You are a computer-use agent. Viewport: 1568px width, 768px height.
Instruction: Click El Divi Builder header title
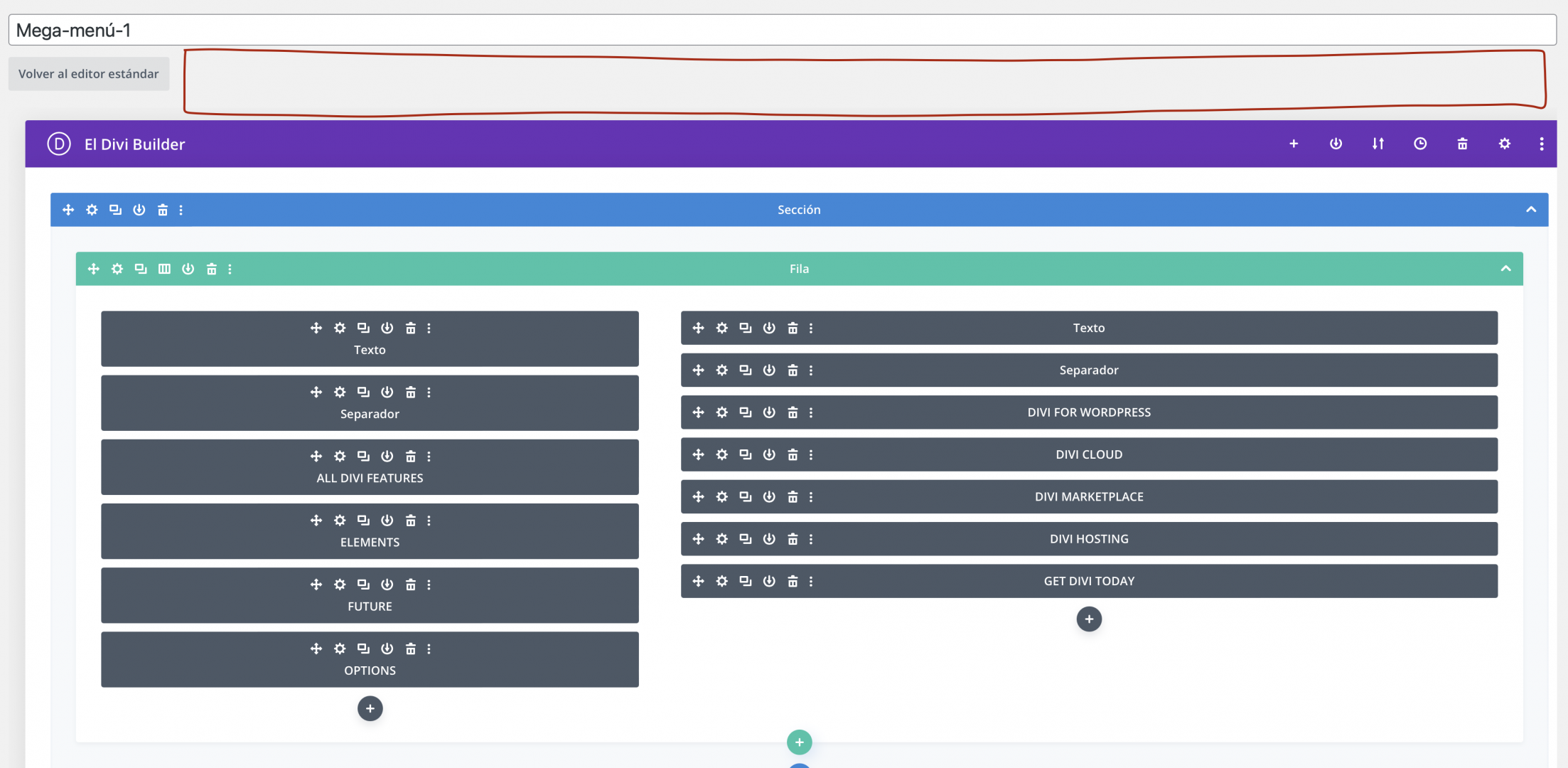point(134,144)
